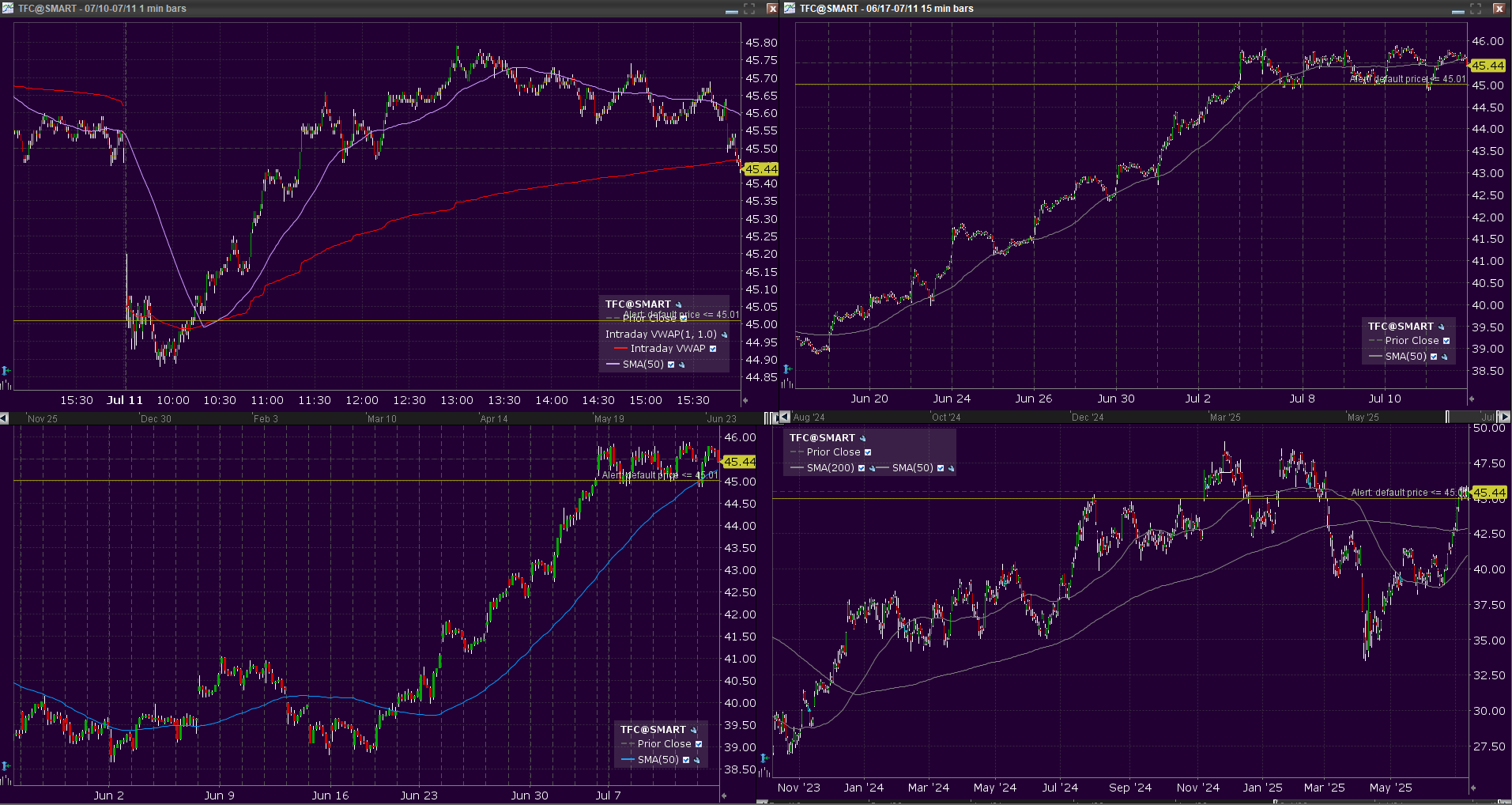The height and width of the screenshot is (805, 1512).
Task: Toggle Prior Close checkbox in 15 min chart
Action: click(x=1446, y=341)
